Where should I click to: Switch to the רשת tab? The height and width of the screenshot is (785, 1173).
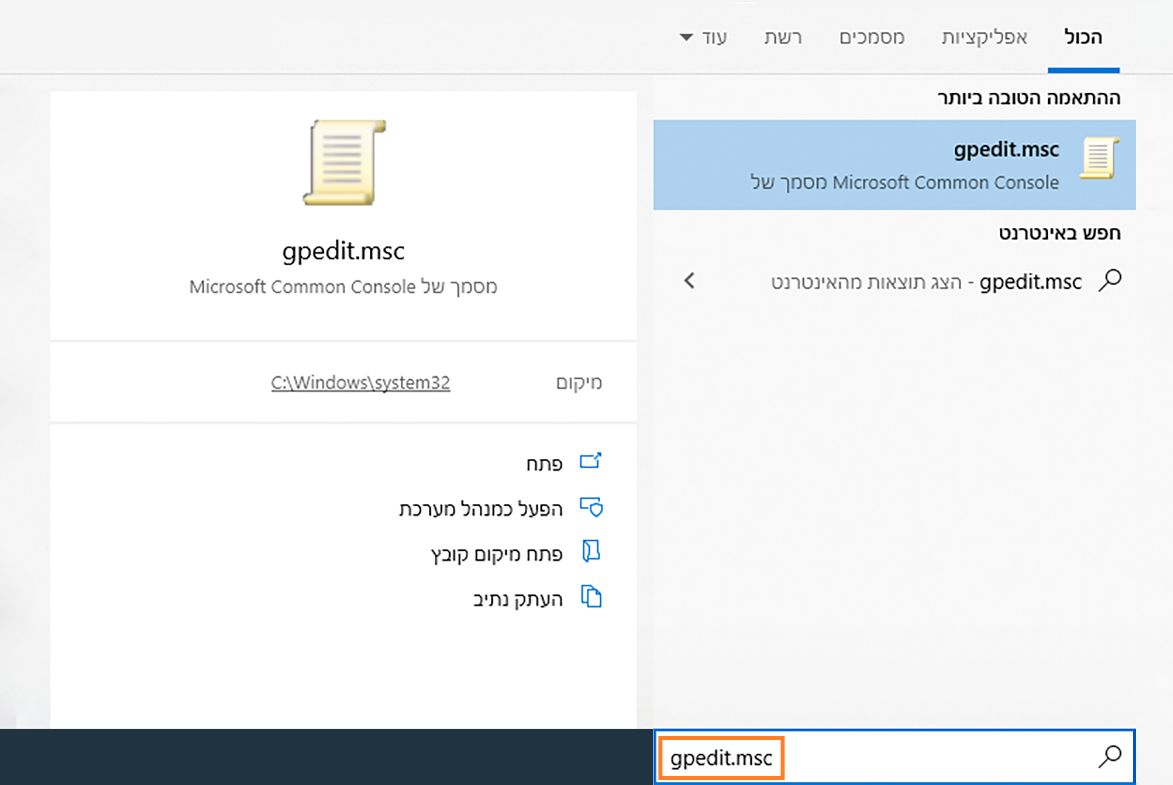pyautogui.click(x=783, y=37)
